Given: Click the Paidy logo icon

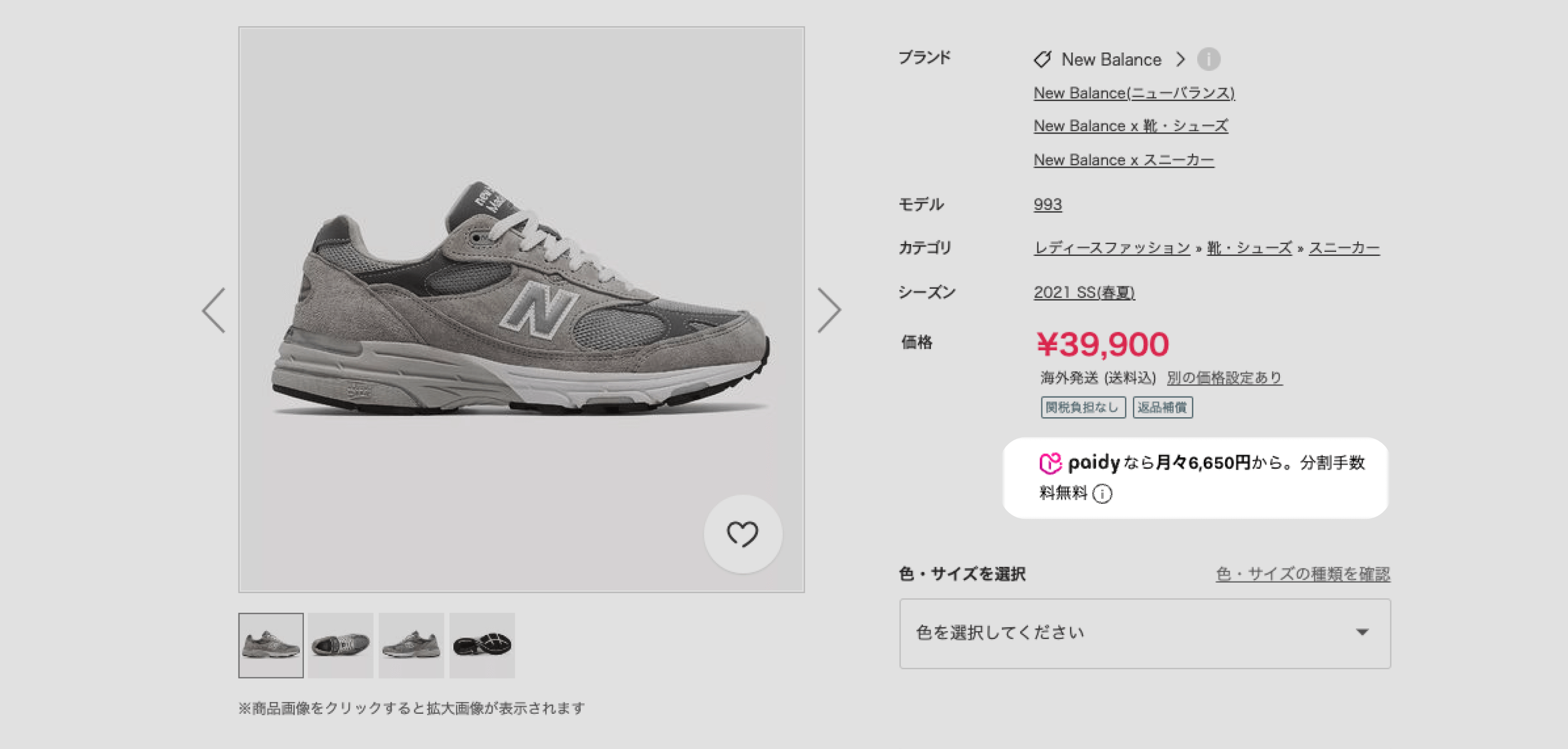Looking at the screenshot, I should (1050, 463).
